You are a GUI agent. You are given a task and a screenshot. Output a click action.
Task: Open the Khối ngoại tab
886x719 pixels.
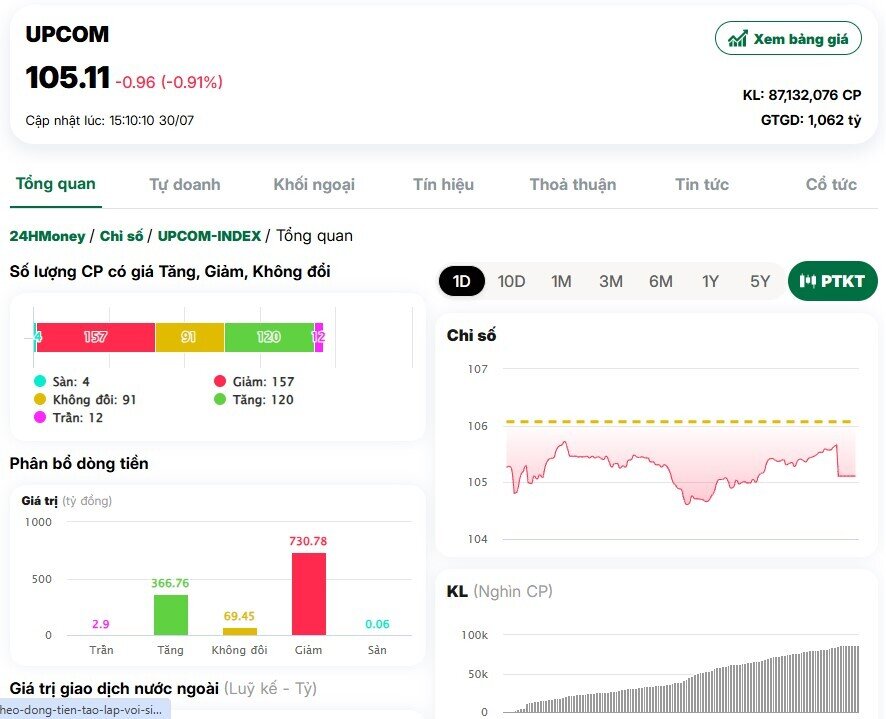314,185
